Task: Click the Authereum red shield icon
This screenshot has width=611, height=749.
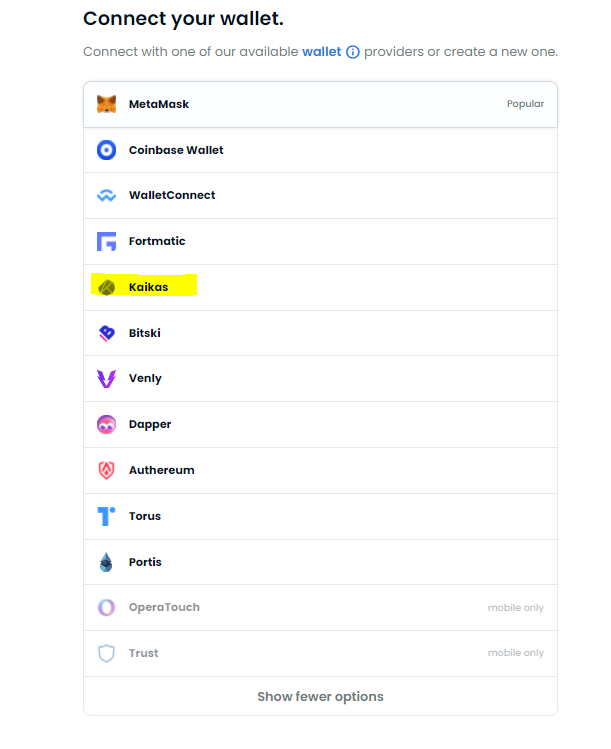Action: coord(106,470)
